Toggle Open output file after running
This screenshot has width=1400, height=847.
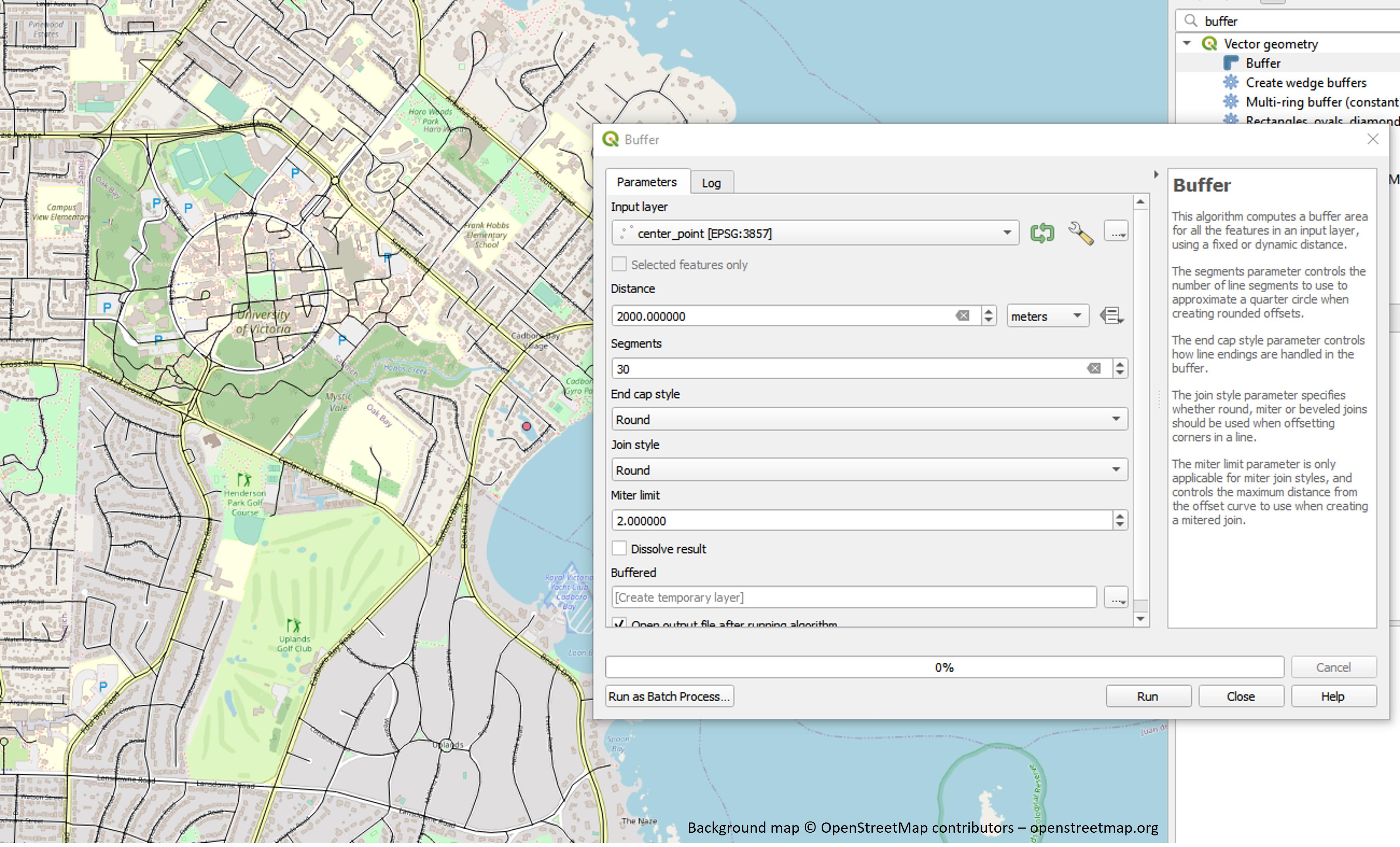(619, 623)
